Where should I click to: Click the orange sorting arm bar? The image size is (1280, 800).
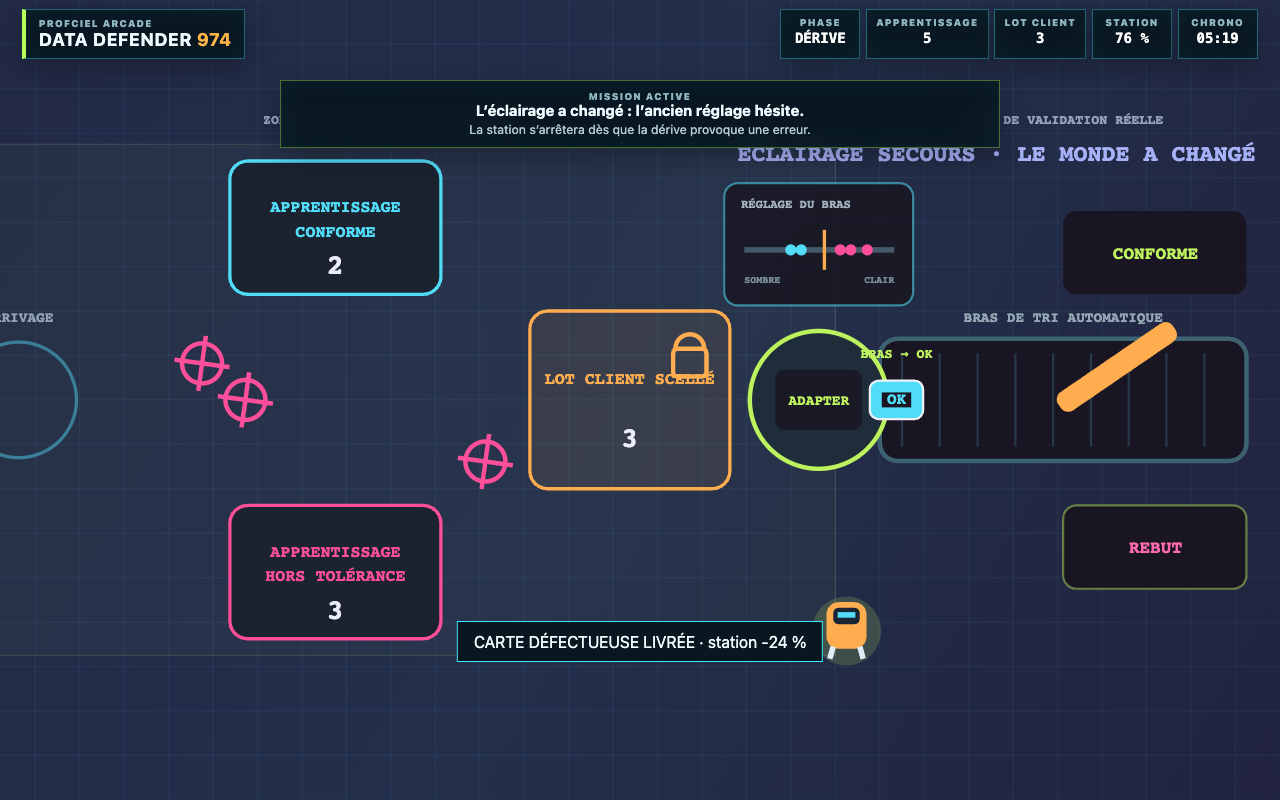(x=1117, y=366)
